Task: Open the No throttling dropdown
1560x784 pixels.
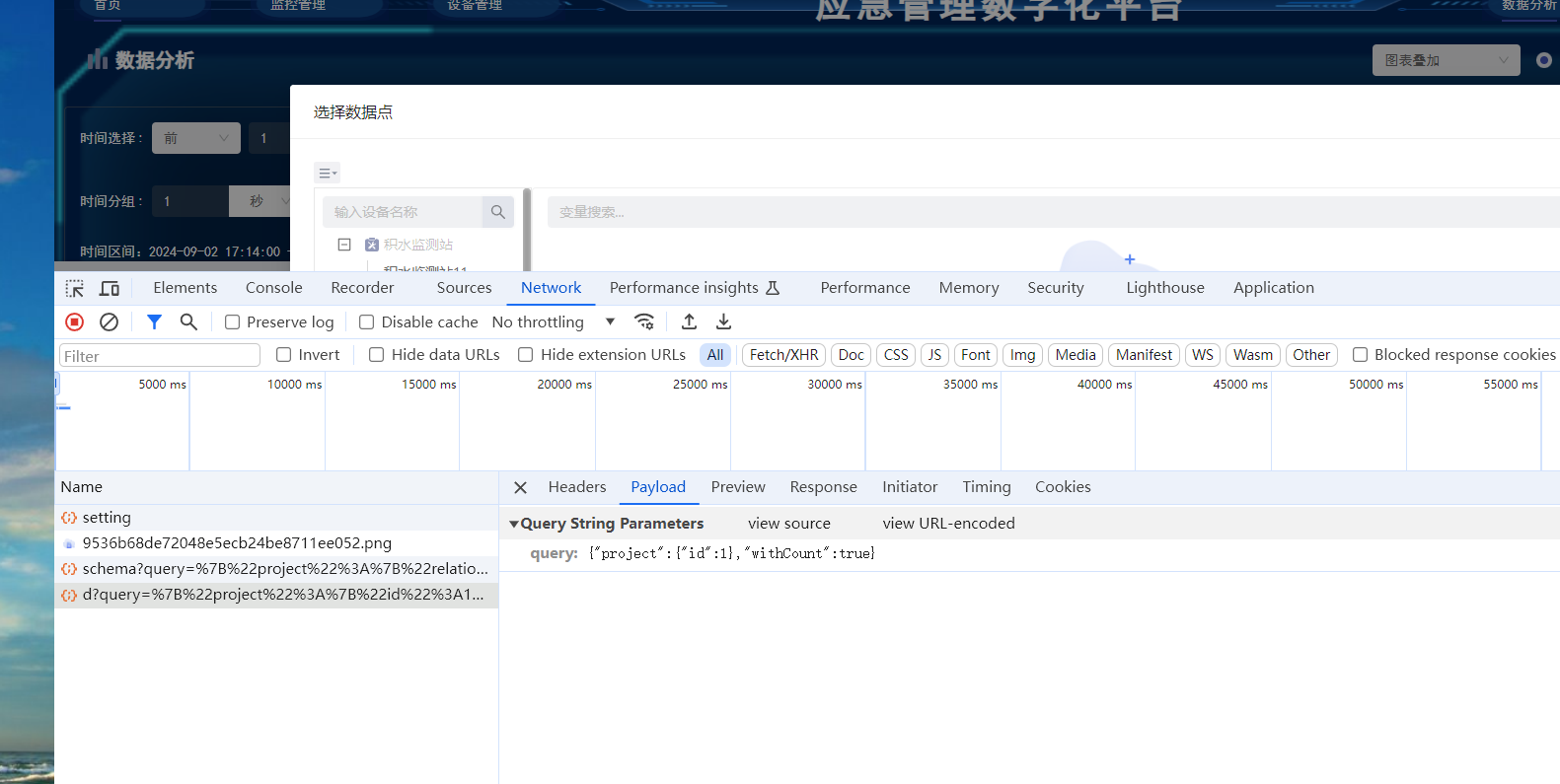Action: coord(555,322)
